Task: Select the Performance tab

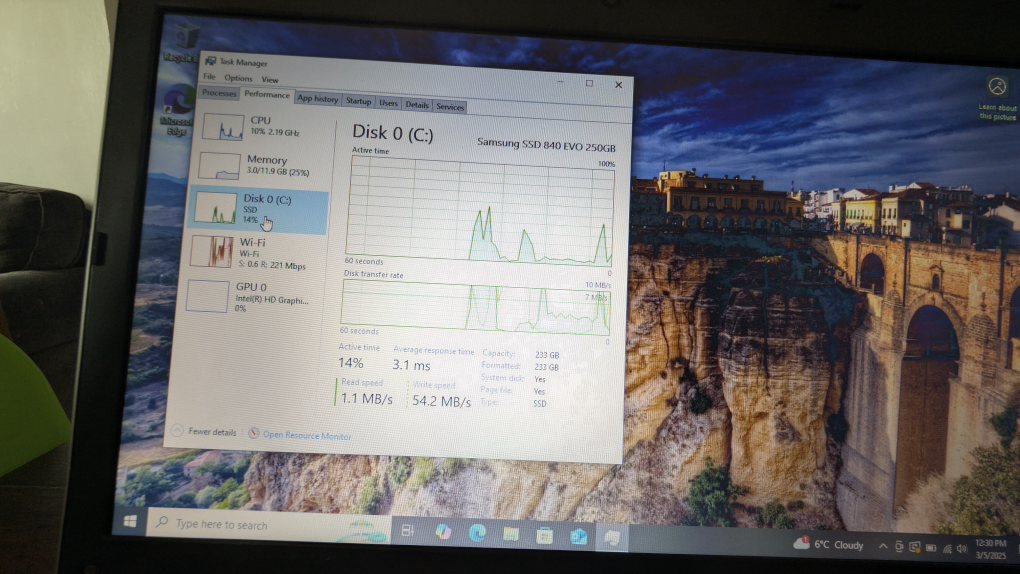Action: (x=267, y=95)
